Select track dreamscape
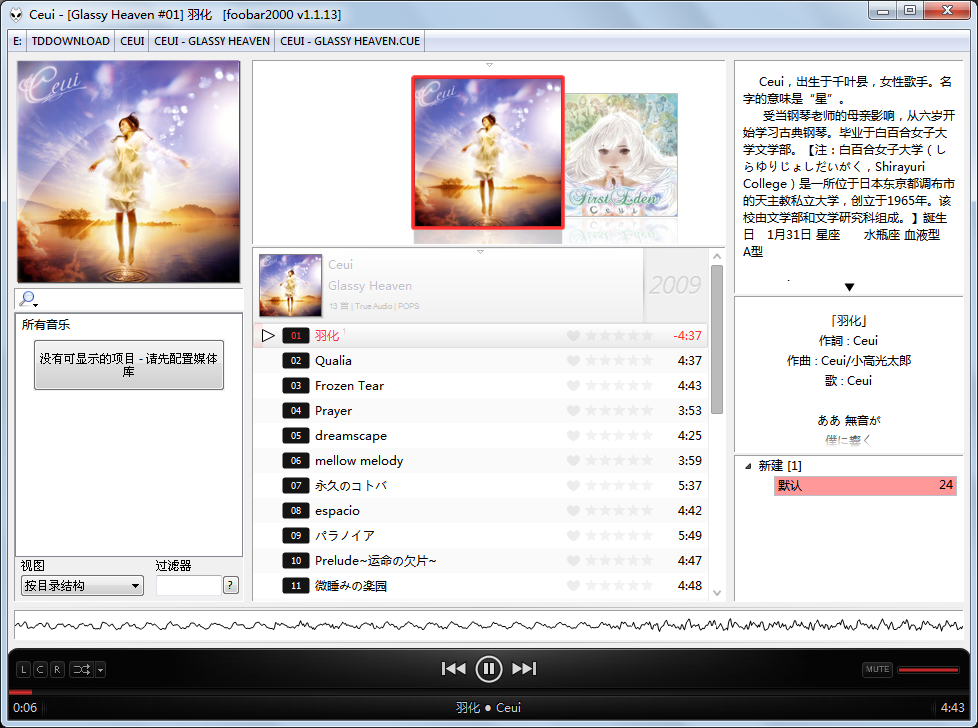Image resolution: width=978 pixels, height=728 pixels. [x=481, y=435]
